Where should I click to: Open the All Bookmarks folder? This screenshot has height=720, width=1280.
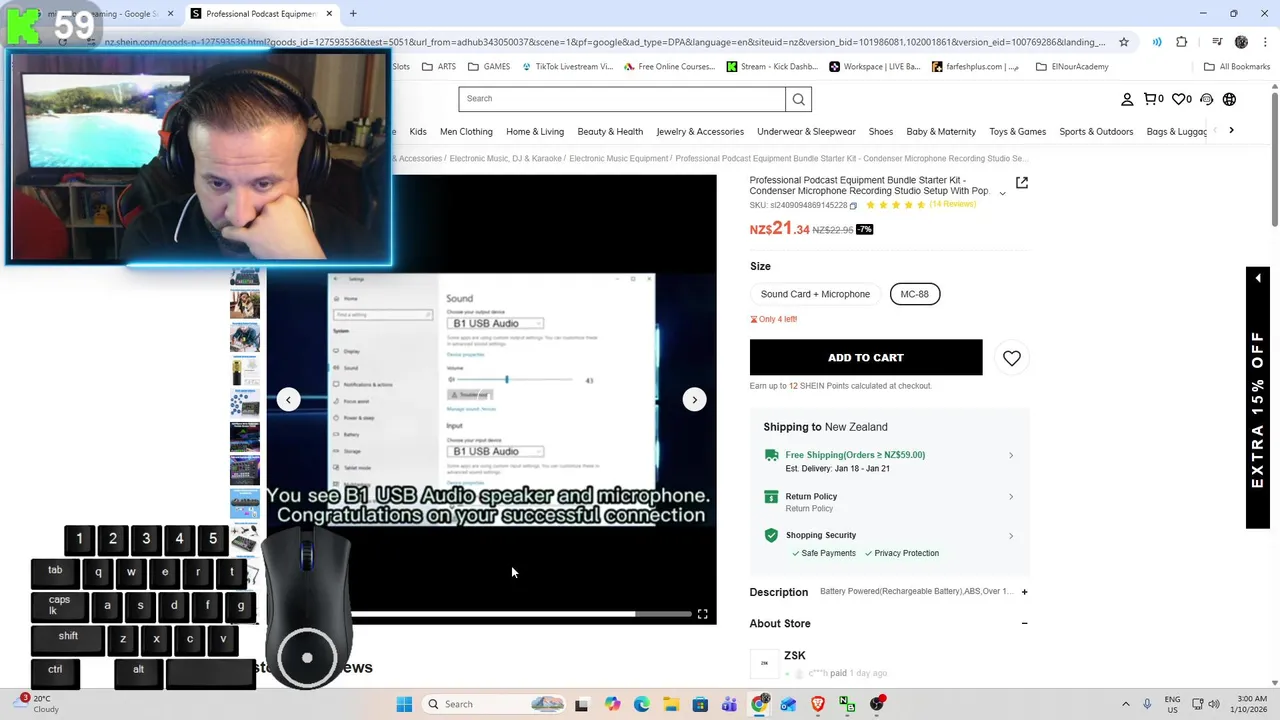coord(1237,67)
